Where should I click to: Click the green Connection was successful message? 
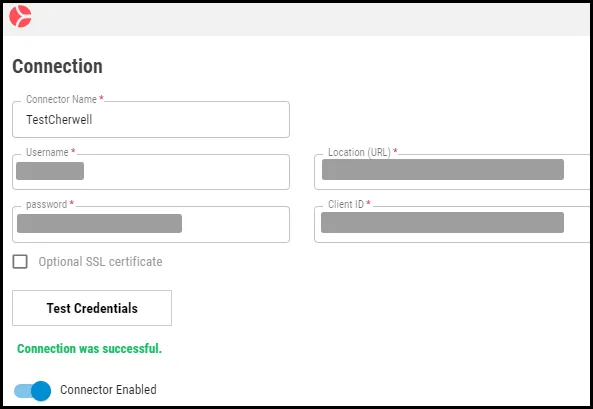click(90, 348)
